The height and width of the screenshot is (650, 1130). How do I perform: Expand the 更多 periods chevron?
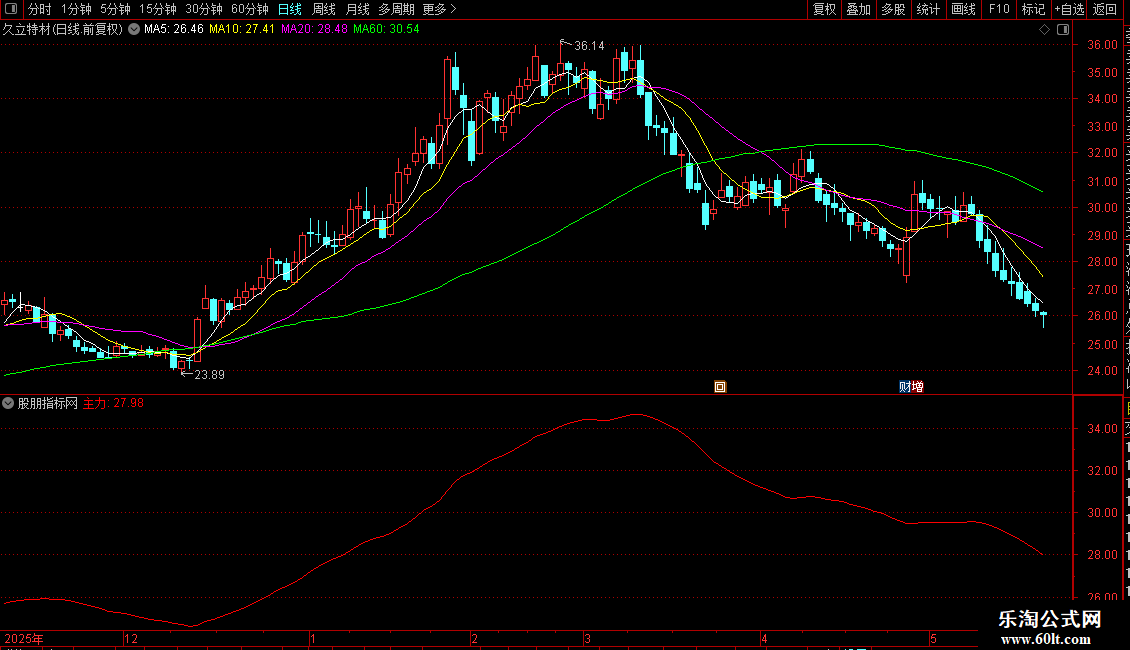[x=453, y=9]
